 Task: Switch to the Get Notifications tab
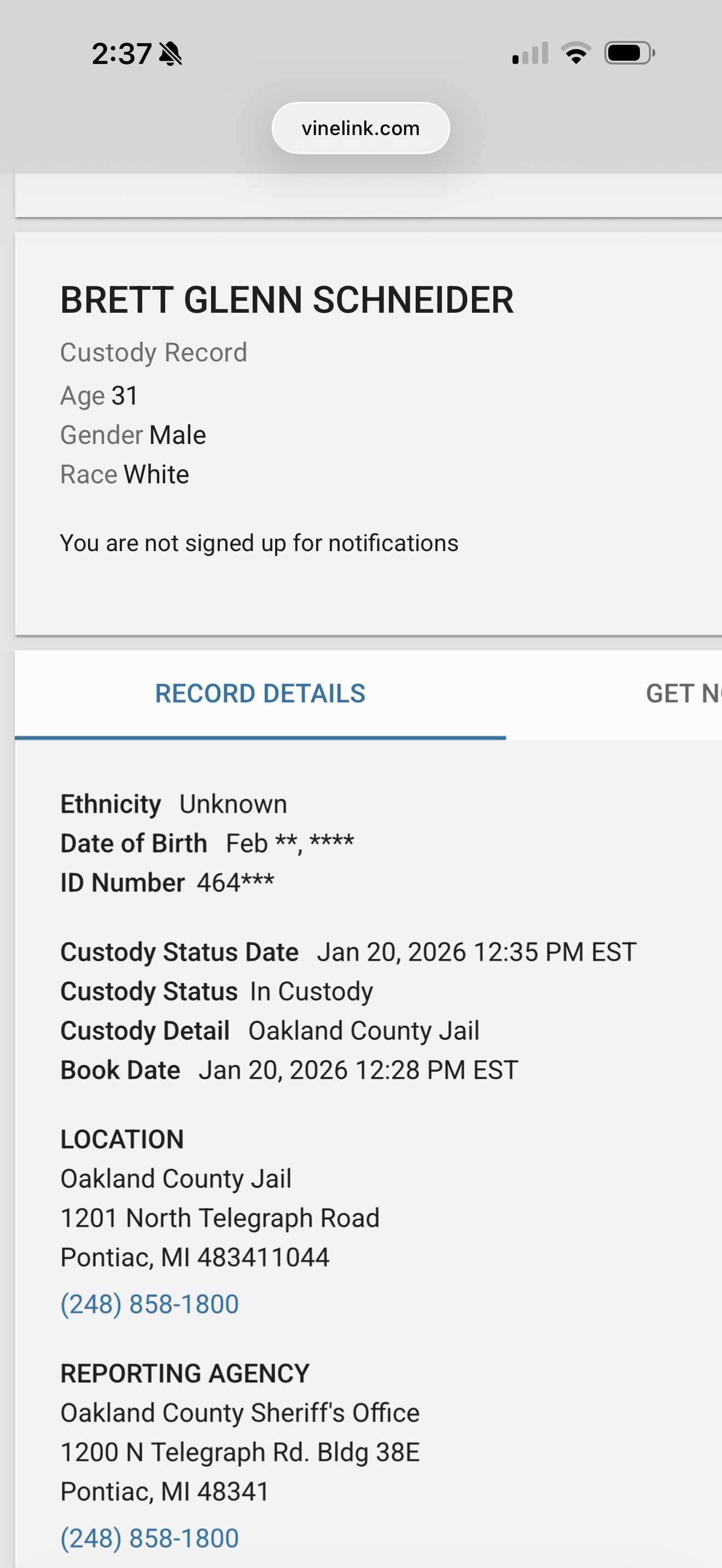click(x=683, y=694)
